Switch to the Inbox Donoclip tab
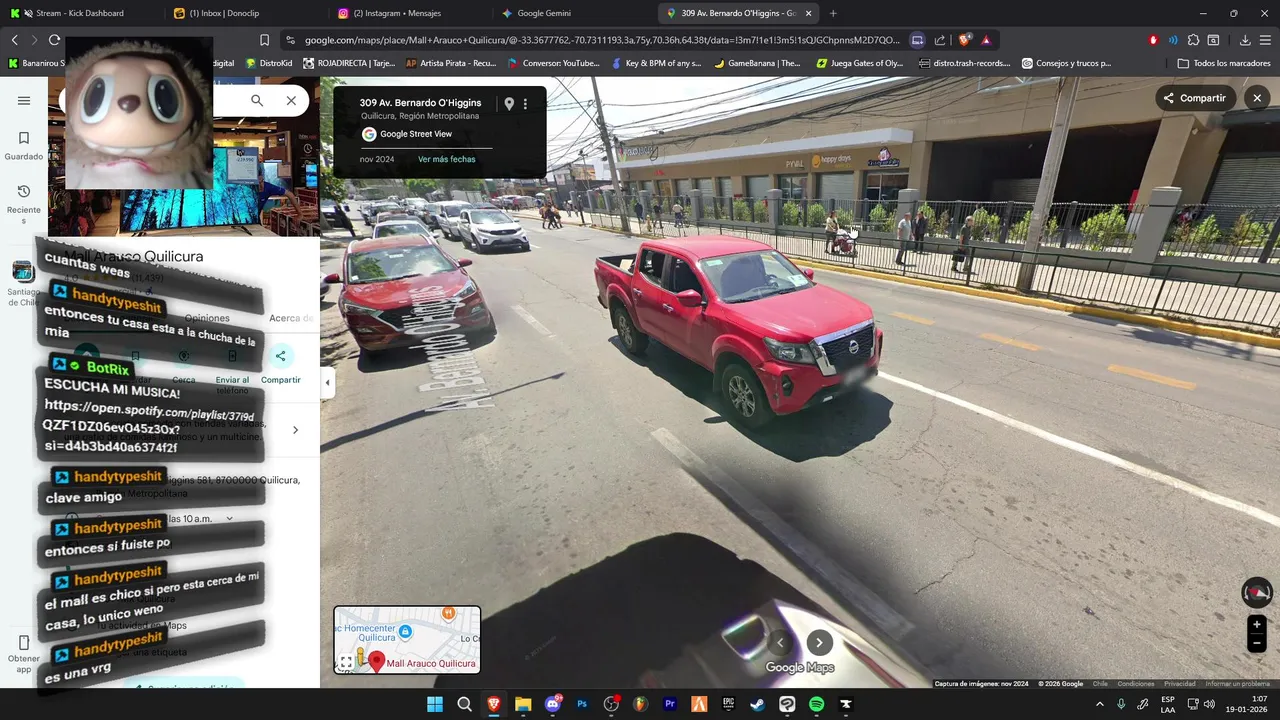 242,13
